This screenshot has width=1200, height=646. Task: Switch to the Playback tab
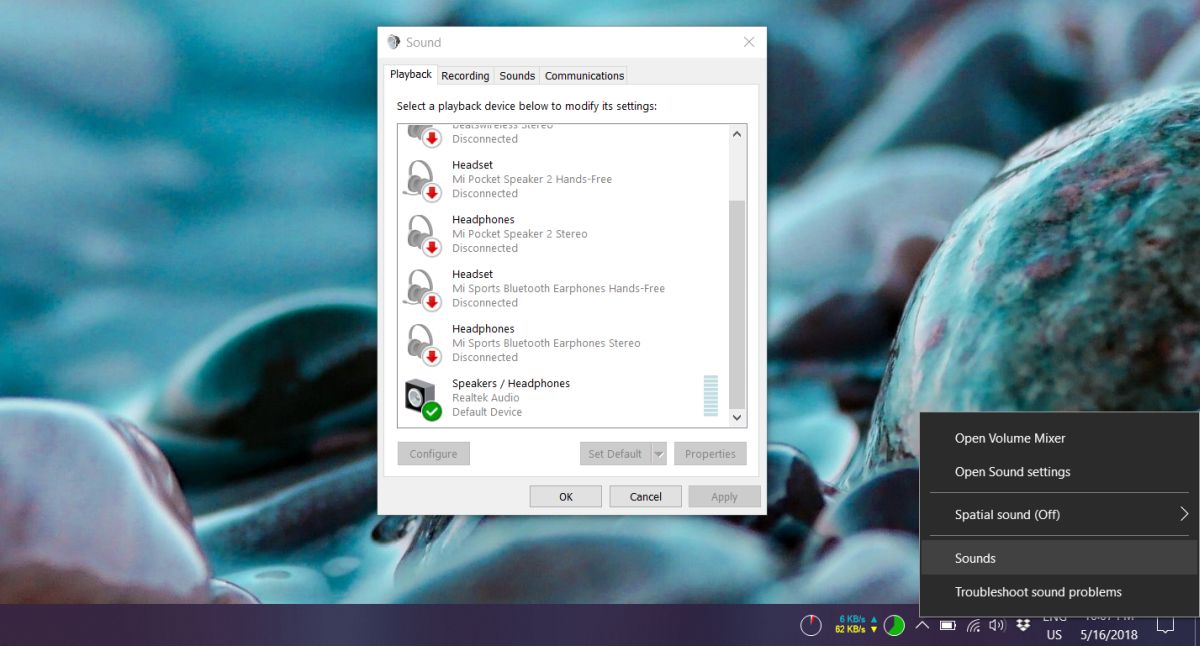[411, 74]
